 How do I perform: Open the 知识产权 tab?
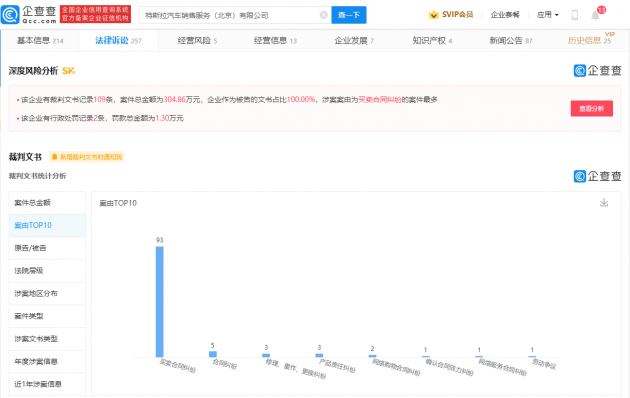pyautogui.click(x=432, y=41)
